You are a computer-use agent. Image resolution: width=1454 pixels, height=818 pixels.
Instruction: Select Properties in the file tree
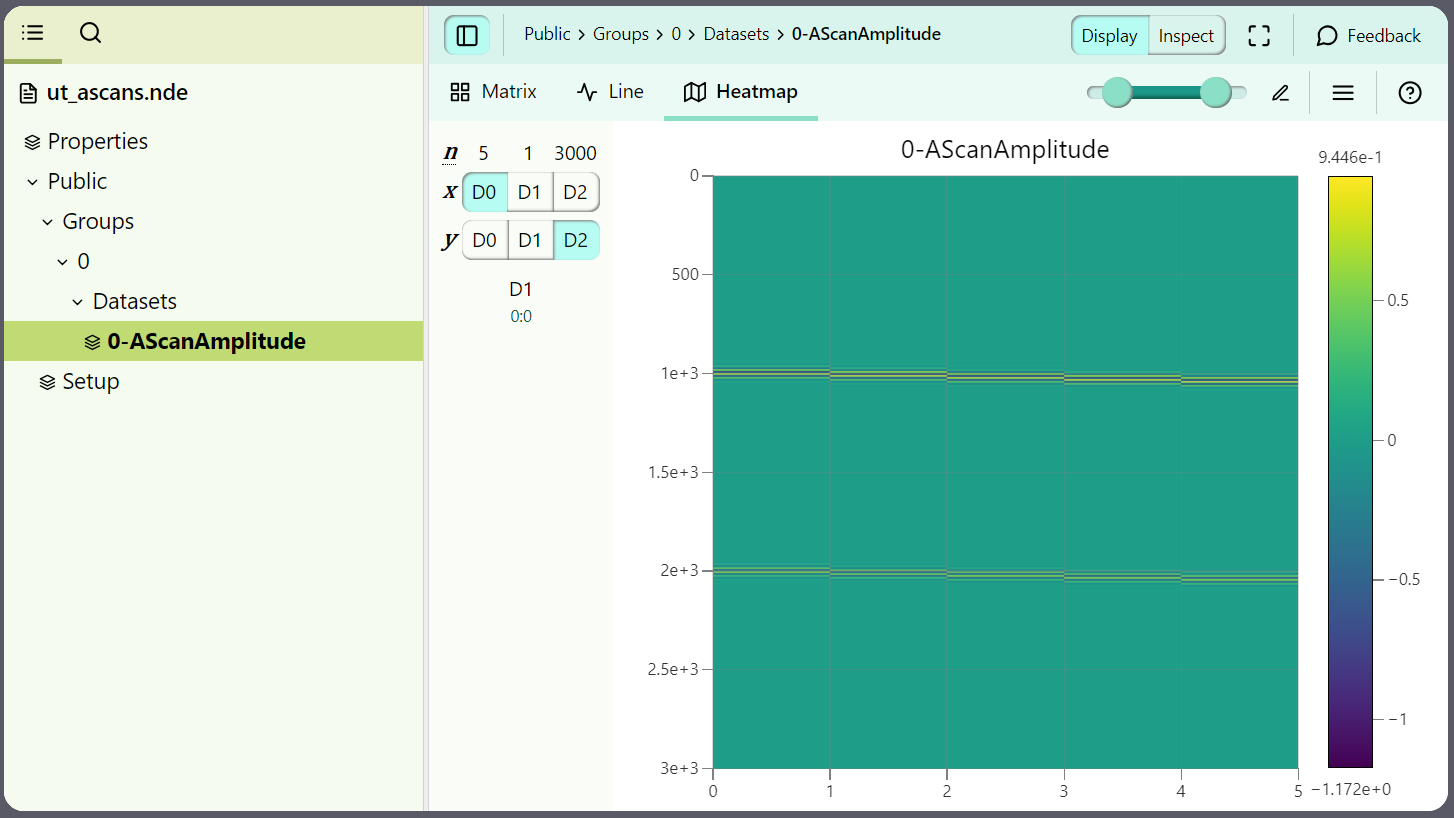97,141
